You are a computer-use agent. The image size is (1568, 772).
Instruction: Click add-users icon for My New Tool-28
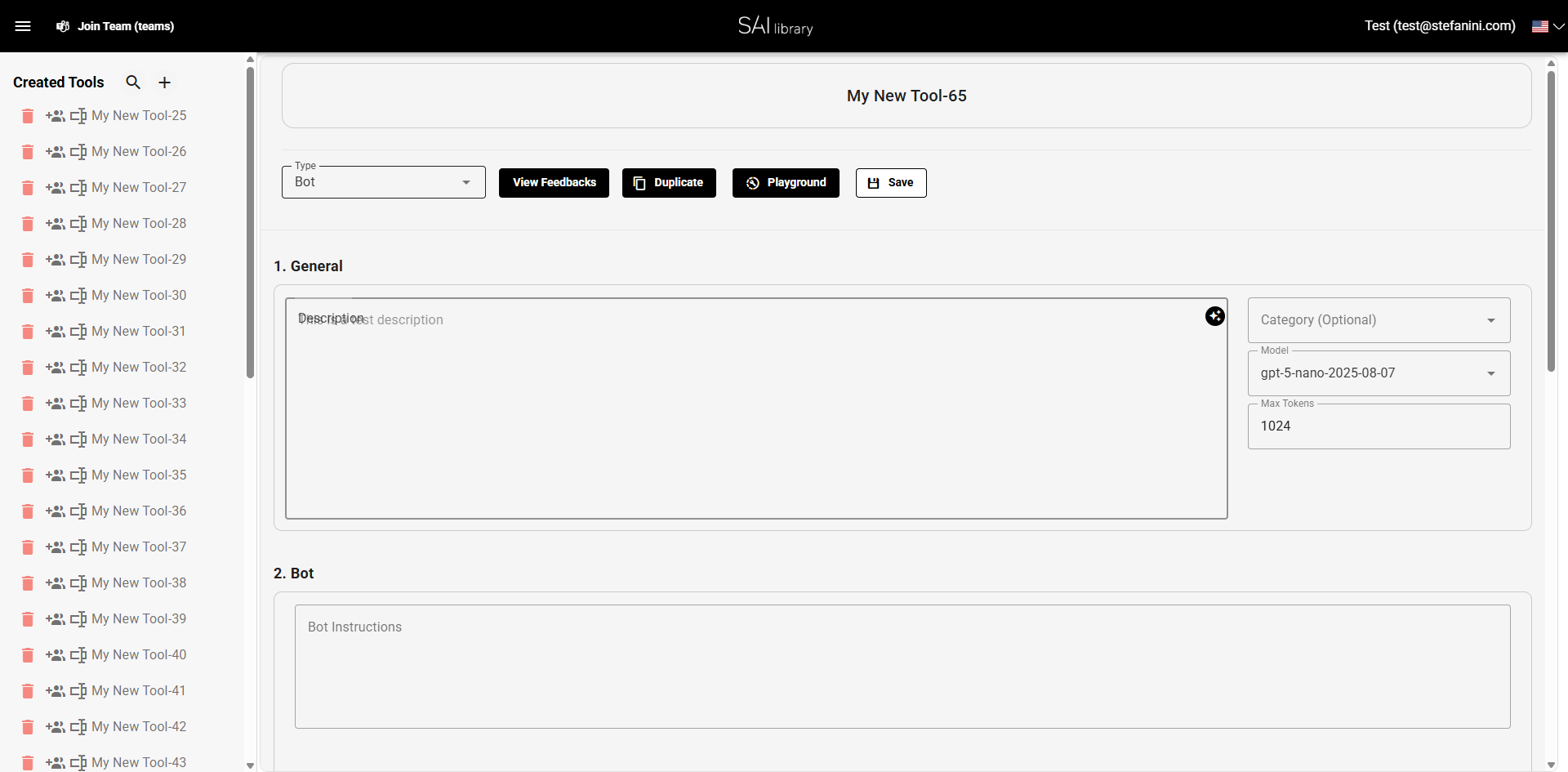pyautogui.click(x=56, y=224)
